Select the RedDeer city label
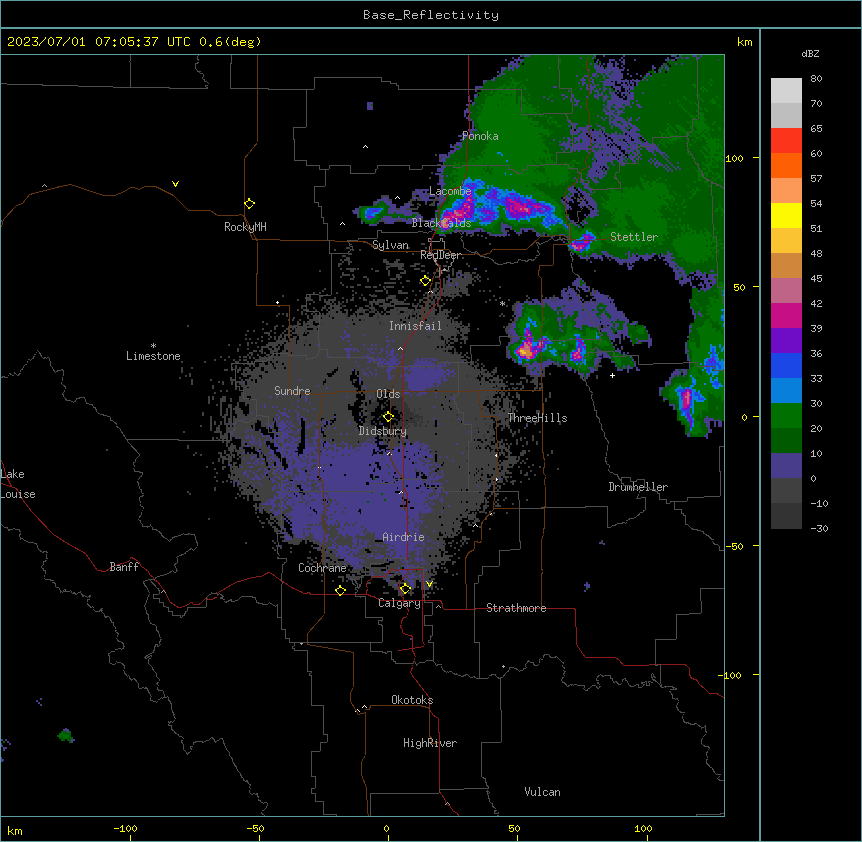The width and height of the screenshot is (862, 842). tap(441, 255)
